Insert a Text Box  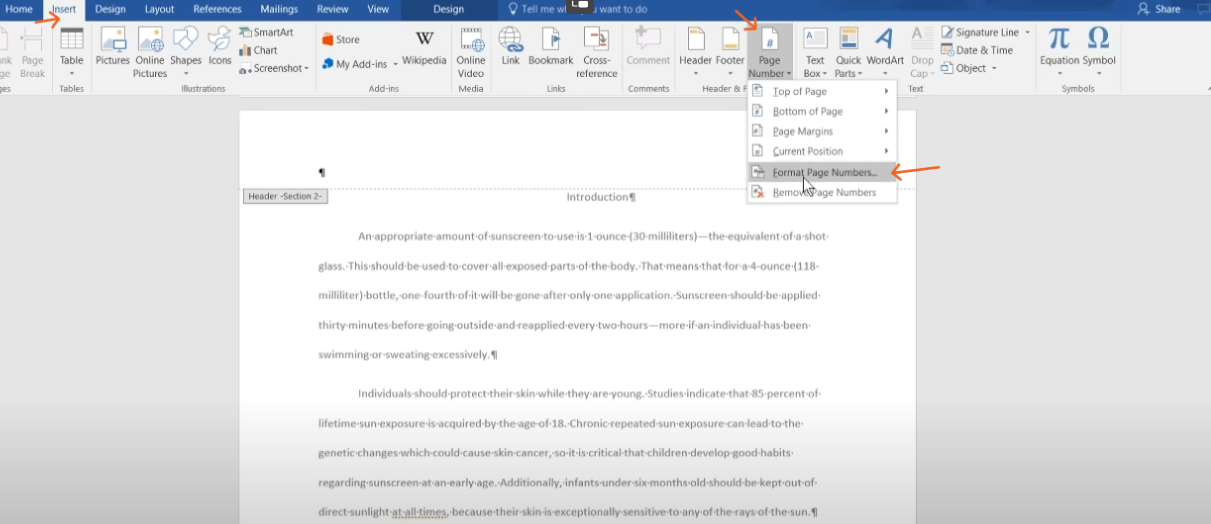click(x=815, y=52)
